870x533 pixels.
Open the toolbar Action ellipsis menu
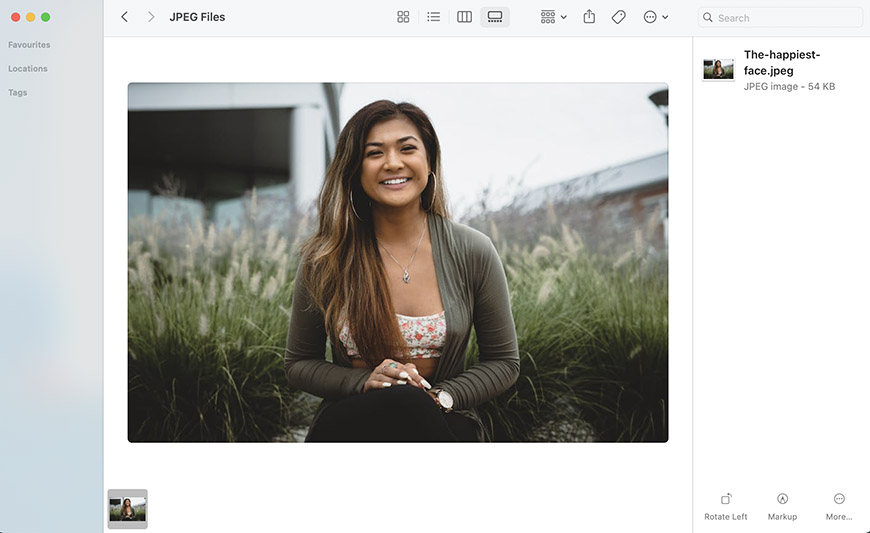[x=655, y=17]
